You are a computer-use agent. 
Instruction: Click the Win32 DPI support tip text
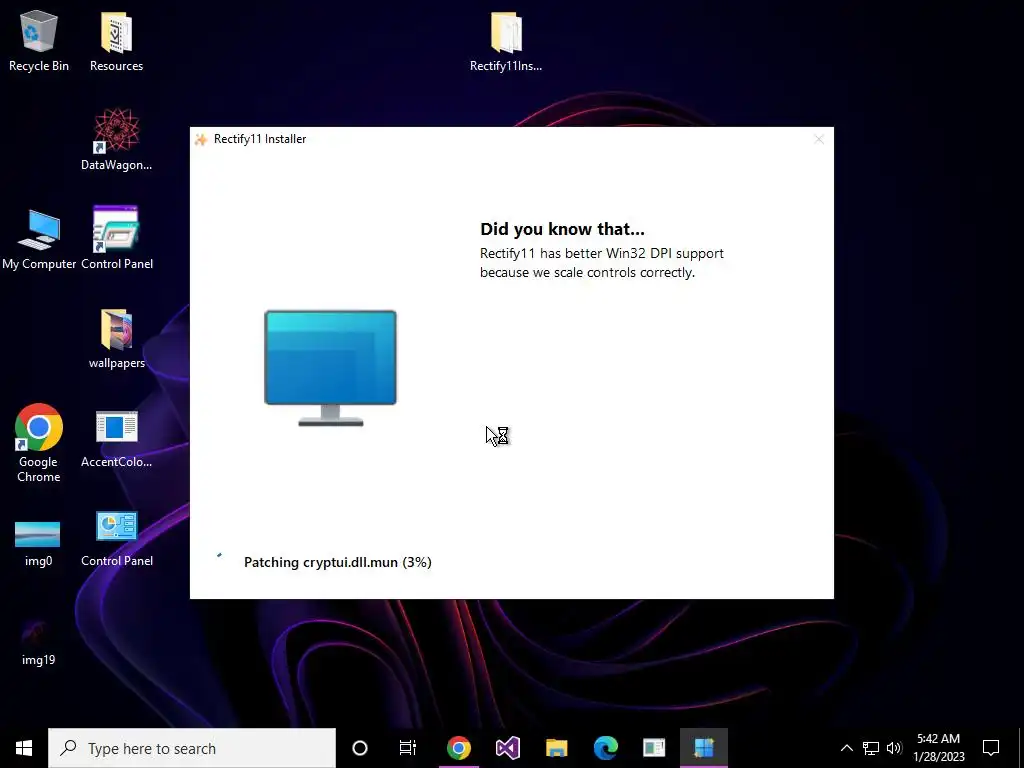point(601,263)
